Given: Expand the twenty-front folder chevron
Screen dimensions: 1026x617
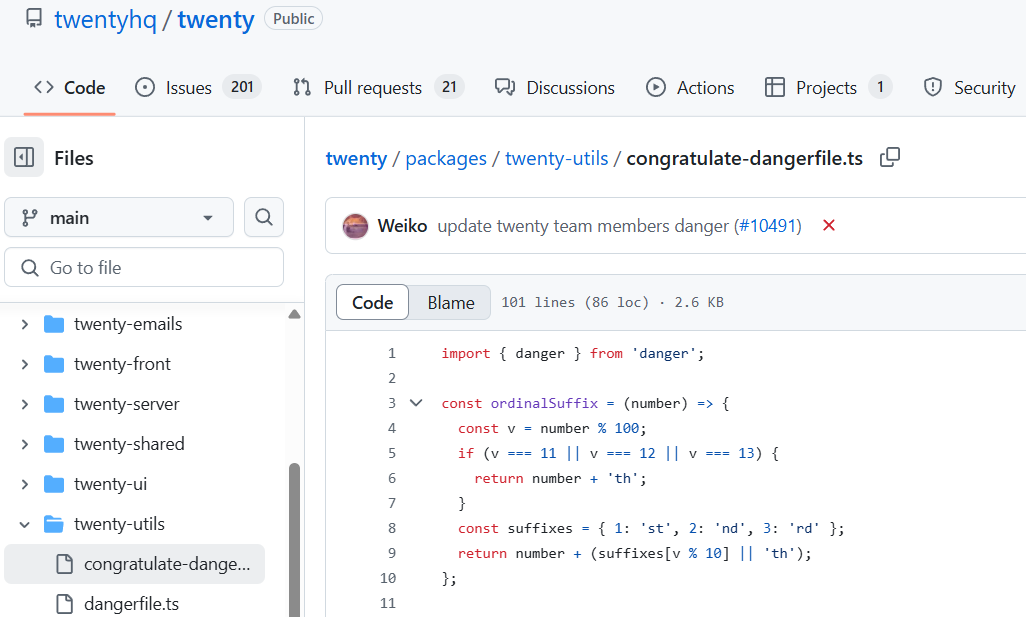Looking at the screenshot, I should (x=25, y=364).
